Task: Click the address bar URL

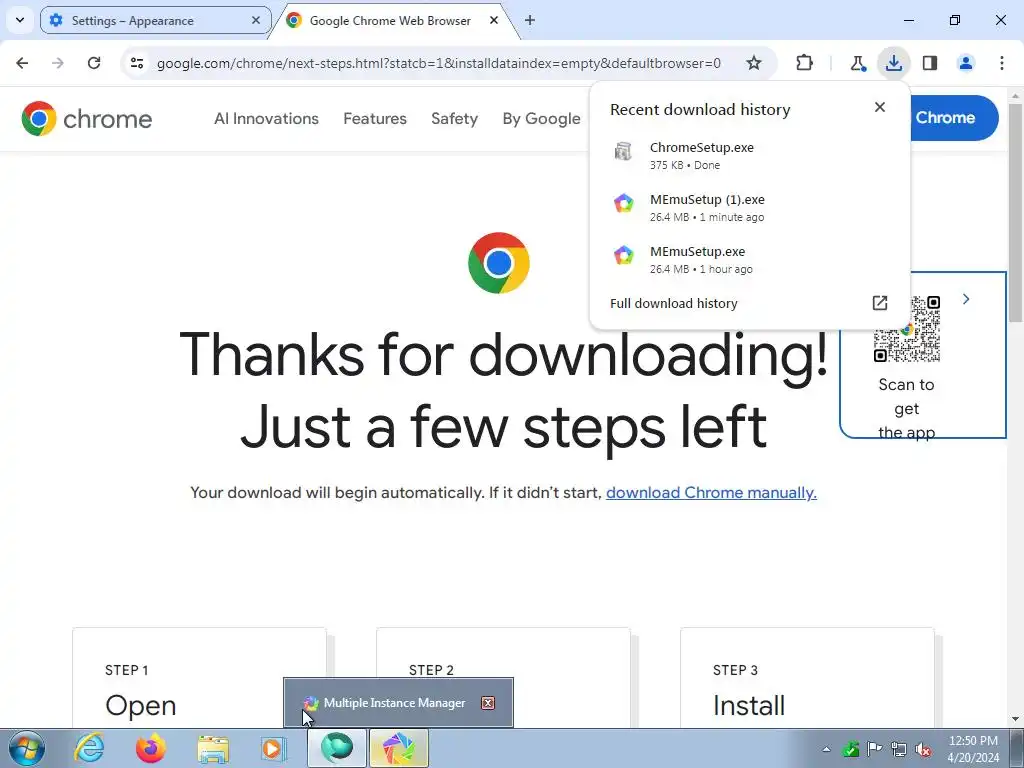Action: point(439,63)
